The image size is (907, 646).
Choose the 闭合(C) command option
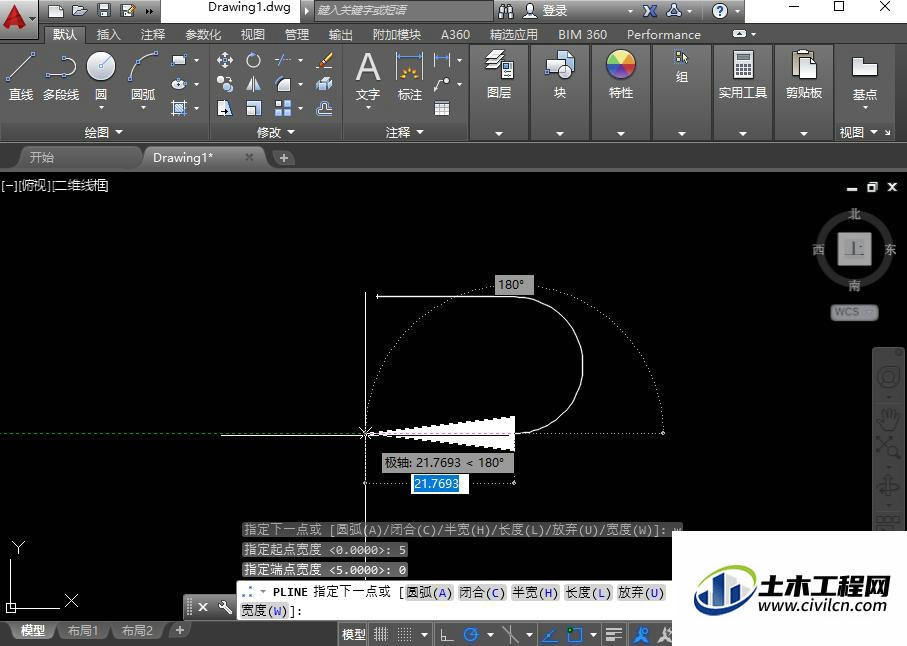point(482,593)
